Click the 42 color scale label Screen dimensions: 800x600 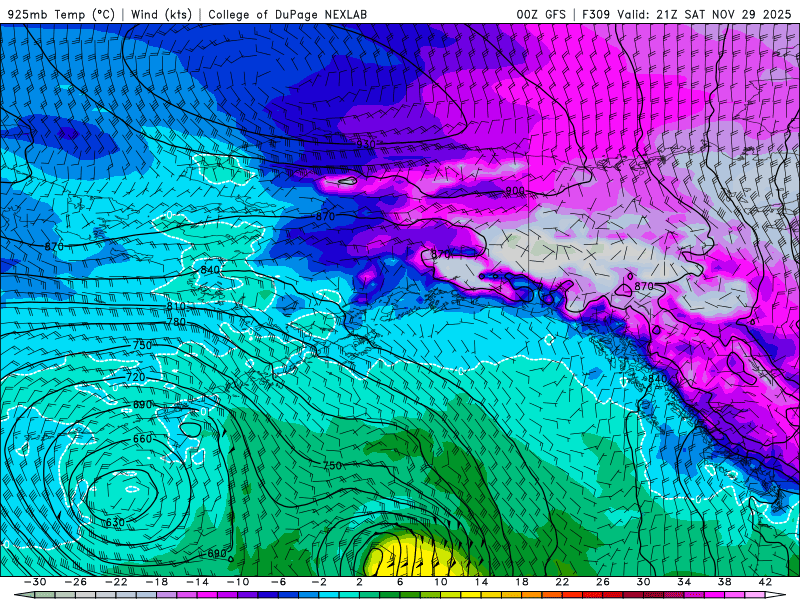pos(765,582)
